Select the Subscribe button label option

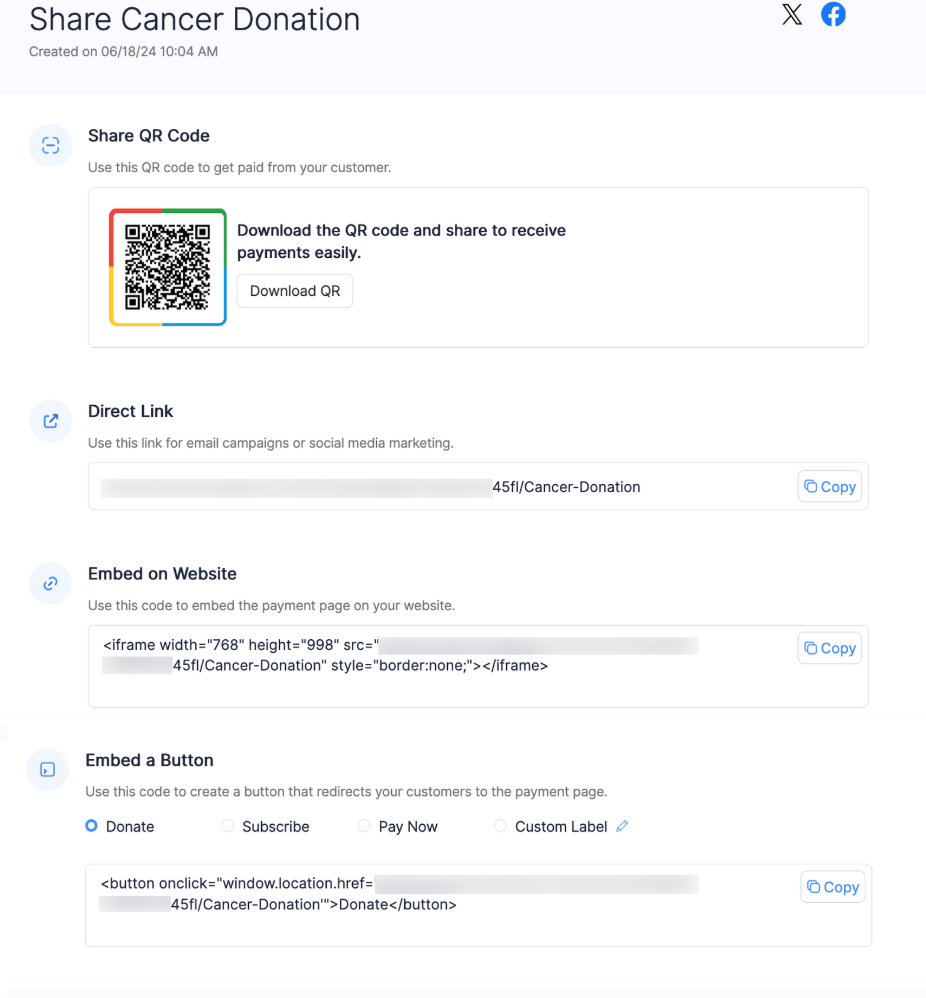225,826
